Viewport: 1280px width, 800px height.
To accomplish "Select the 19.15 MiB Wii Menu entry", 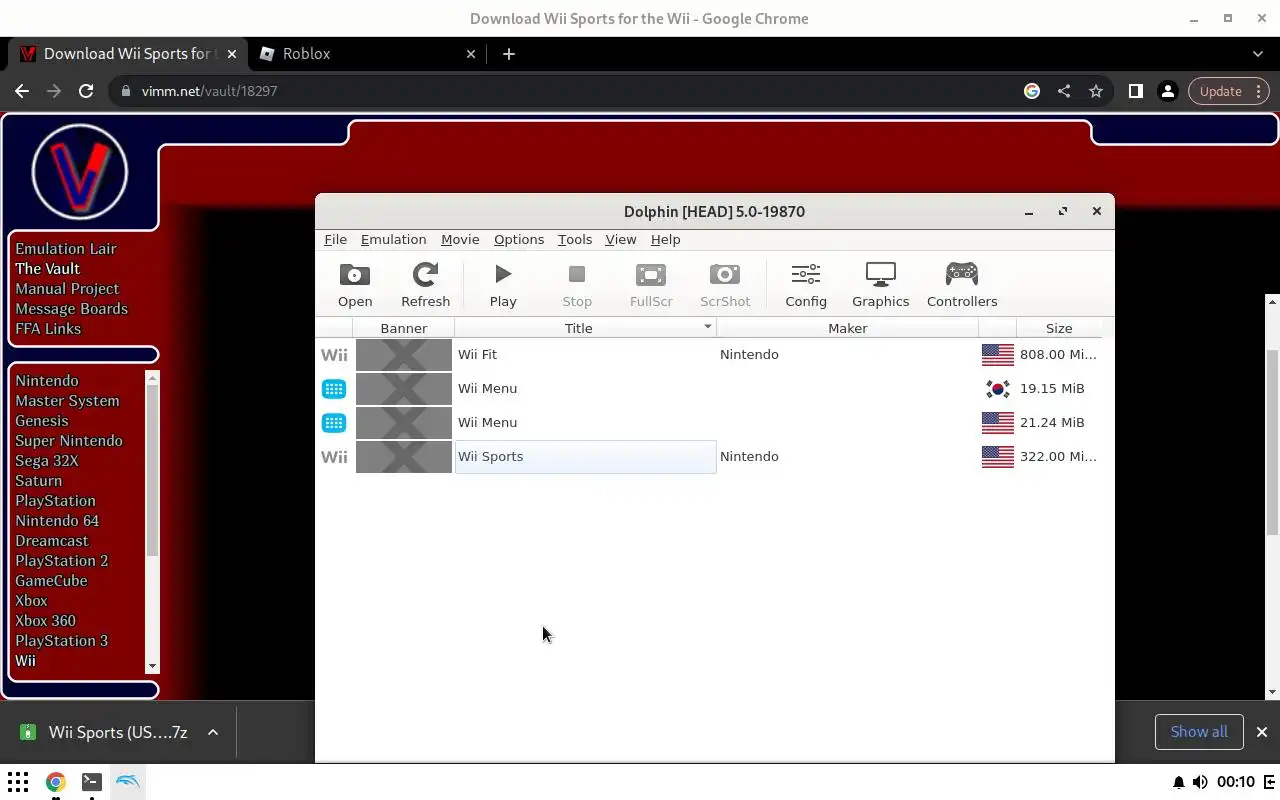I will 487,389.
